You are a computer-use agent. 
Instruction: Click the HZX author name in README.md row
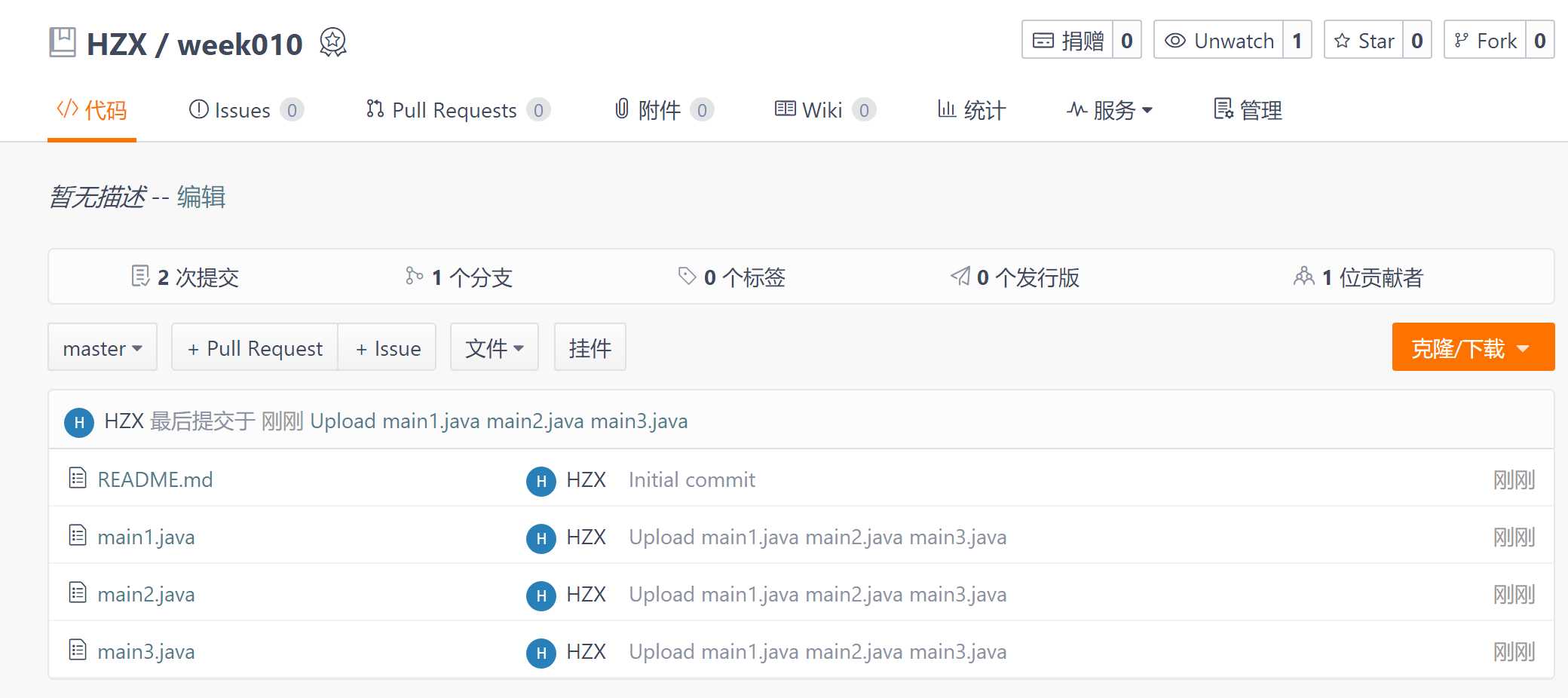point(586,479)
